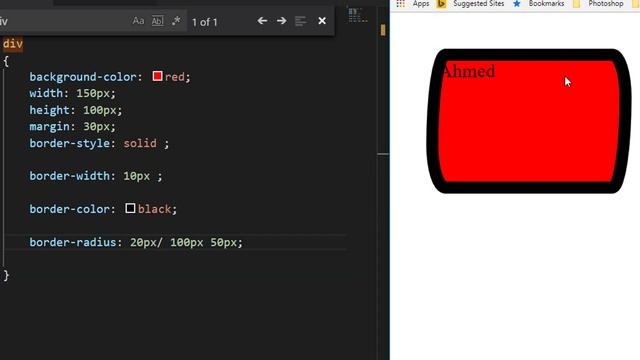
Task: Click the editor minimap
Action: click(x=358, y=16)
